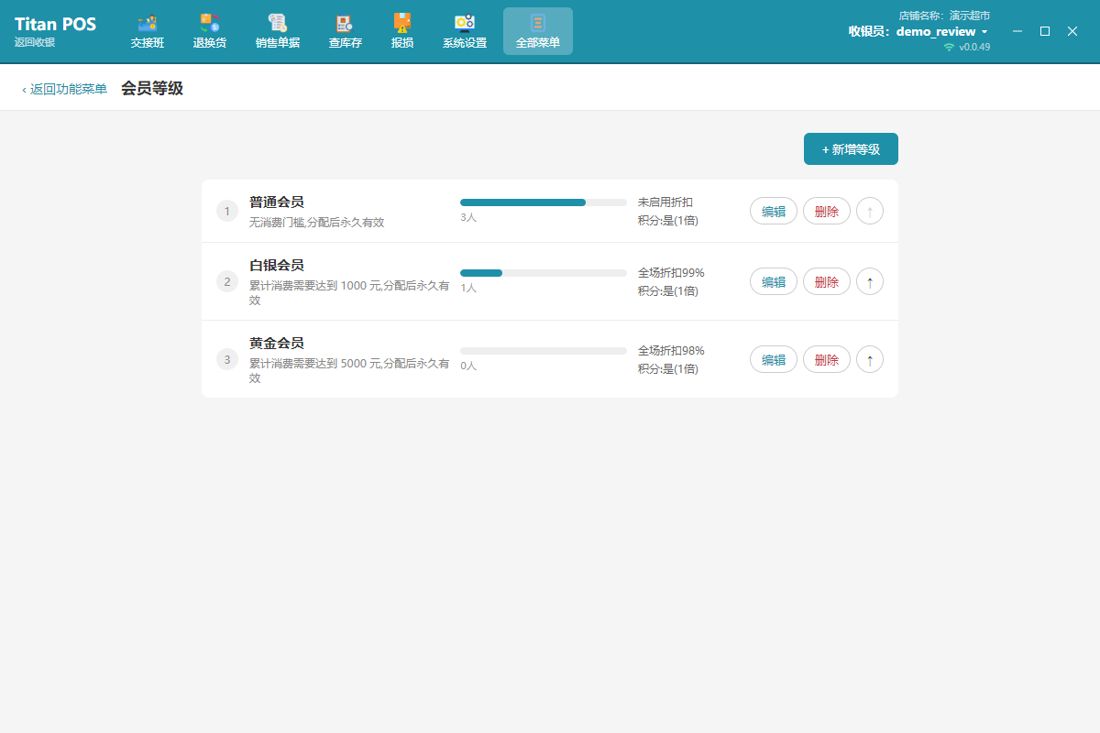Click the 新增等级 add level button
This screenshot has height=733, width=1100.
(851, 149)
